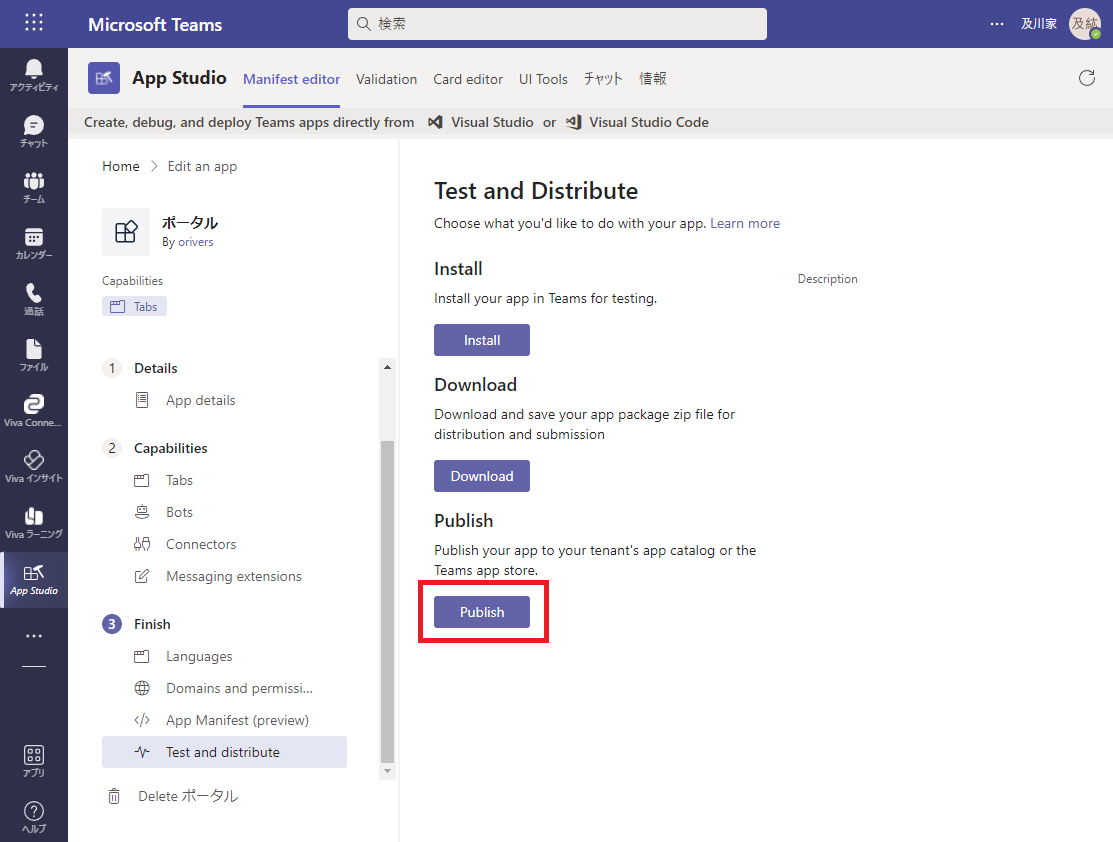
Task: Click the Download button
Action: 482,476
